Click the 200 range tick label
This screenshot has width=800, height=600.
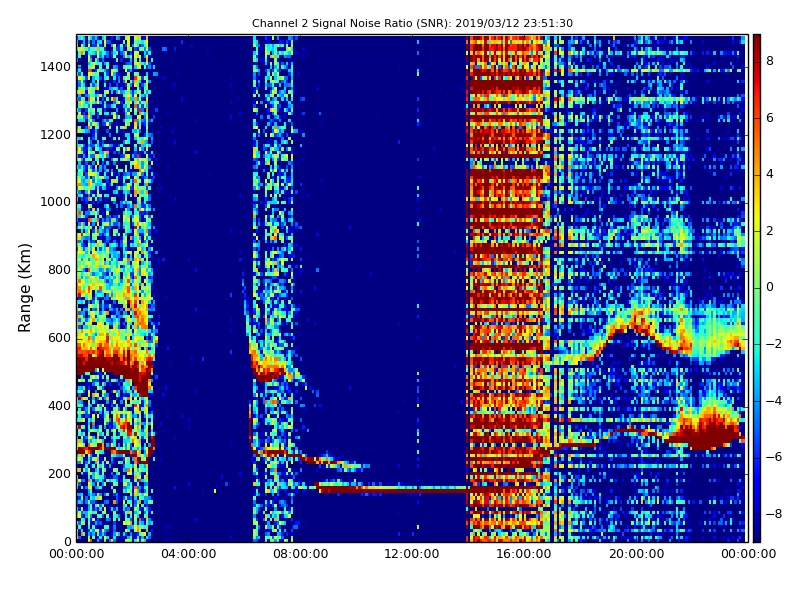pos(59,473)
